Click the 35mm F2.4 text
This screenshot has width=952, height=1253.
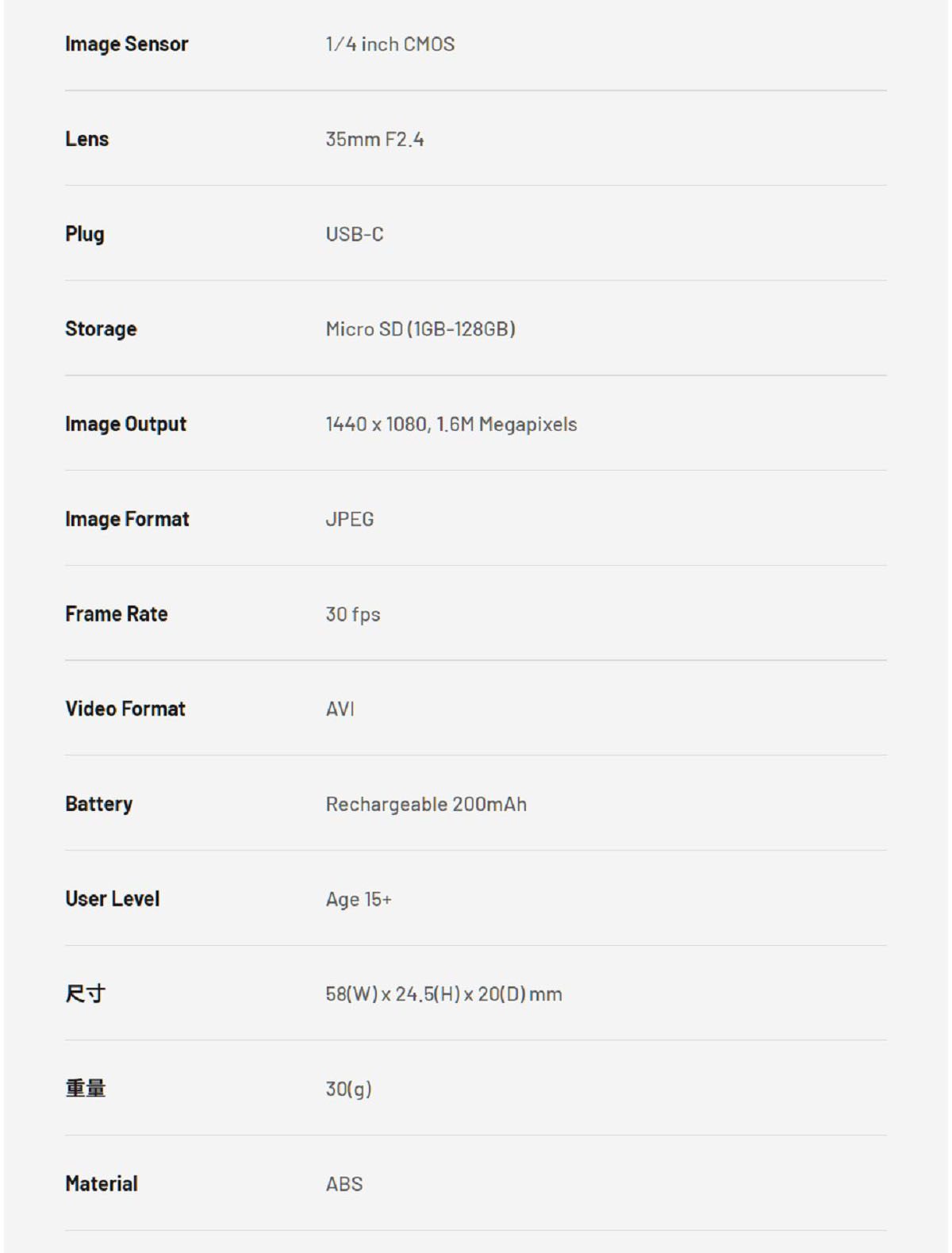click(x=374, y=139)
